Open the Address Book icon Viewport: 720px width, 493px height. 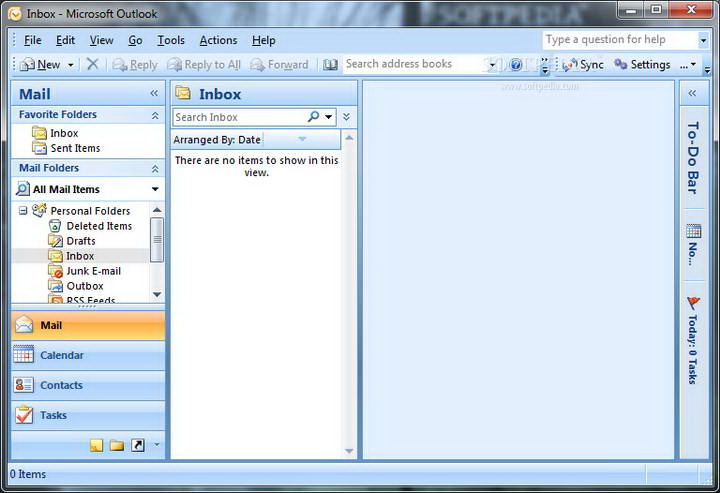(330, 65)
